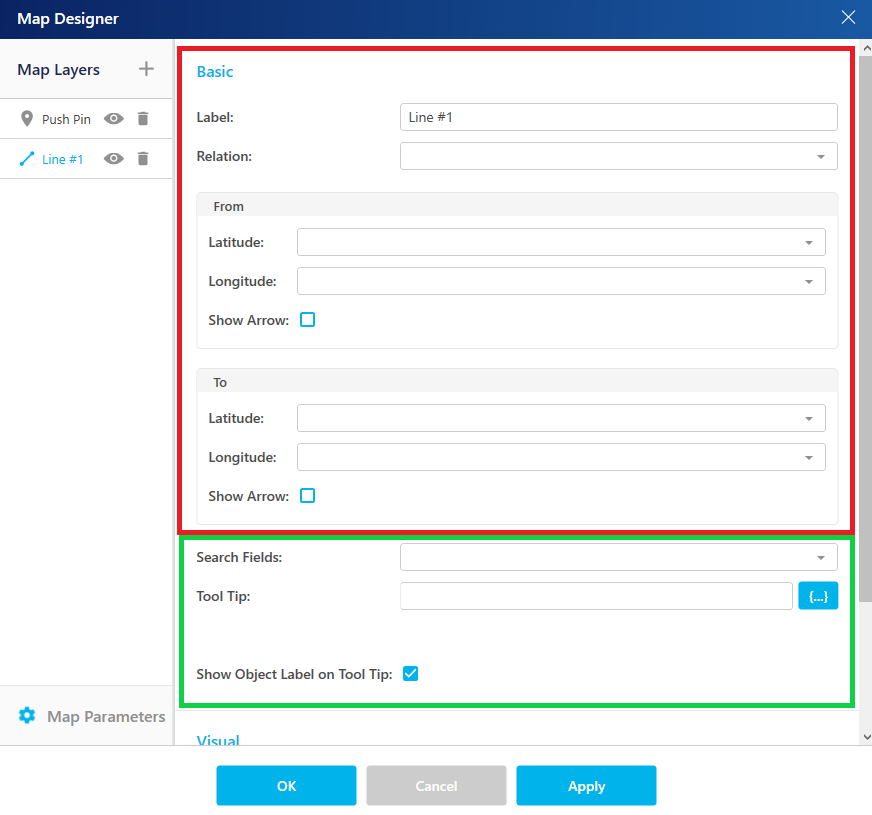
Task: Click the Cancel button
Action: tap(436, 786)
